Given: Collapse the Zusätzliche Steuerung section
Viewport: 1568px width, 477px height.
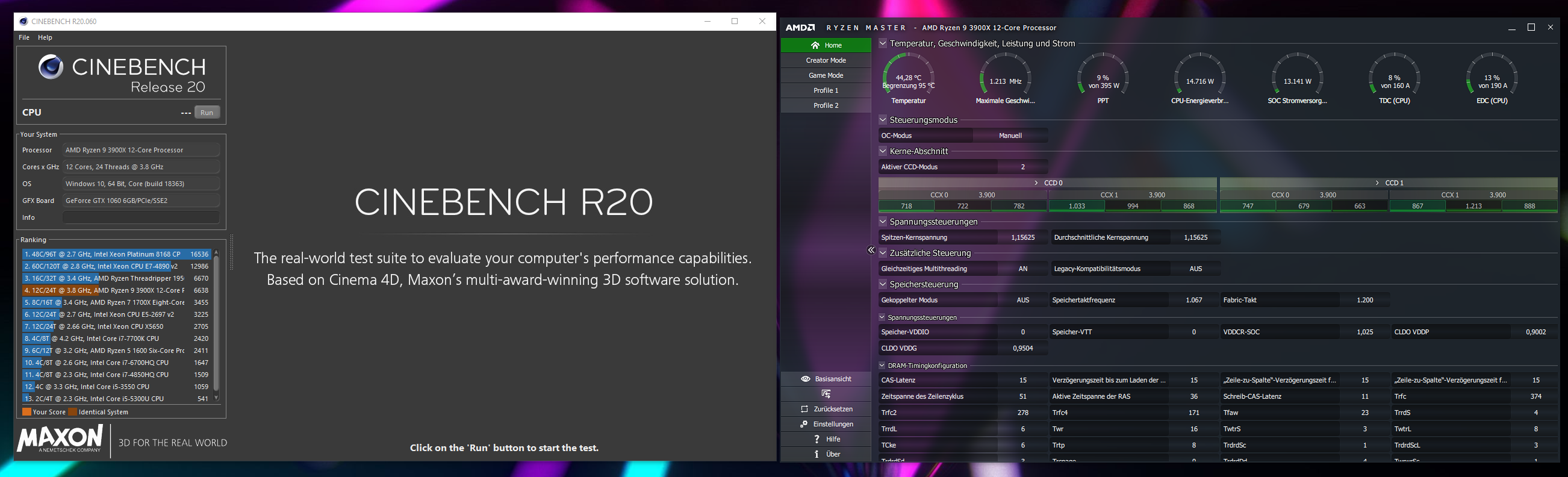Looking at the screenshot, I should [883, 253].
